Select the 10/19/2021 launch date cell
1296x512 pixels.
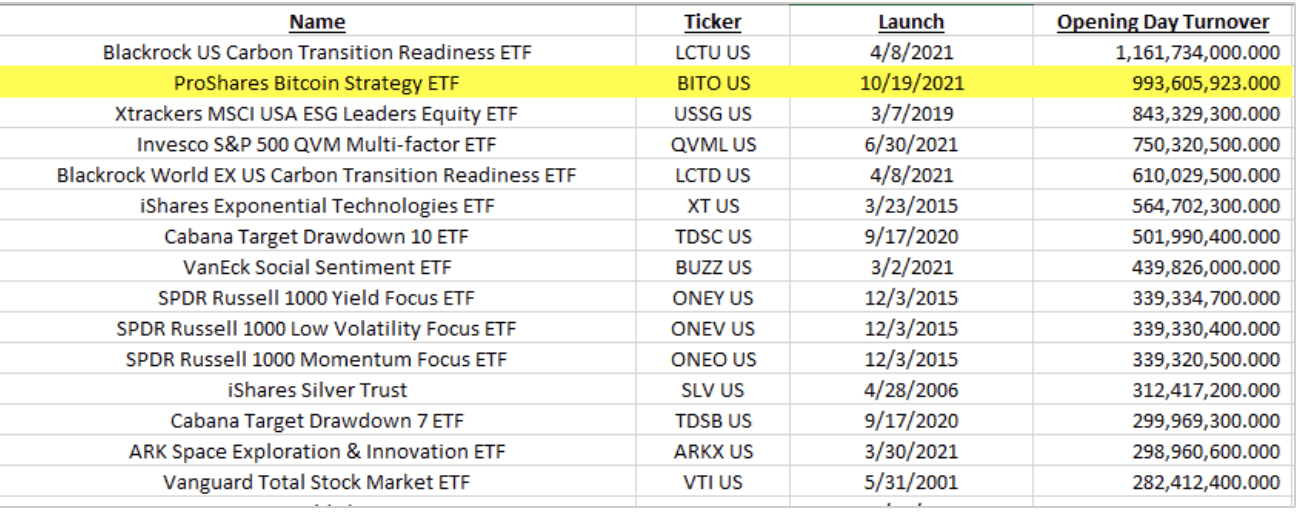pos(910,83)
